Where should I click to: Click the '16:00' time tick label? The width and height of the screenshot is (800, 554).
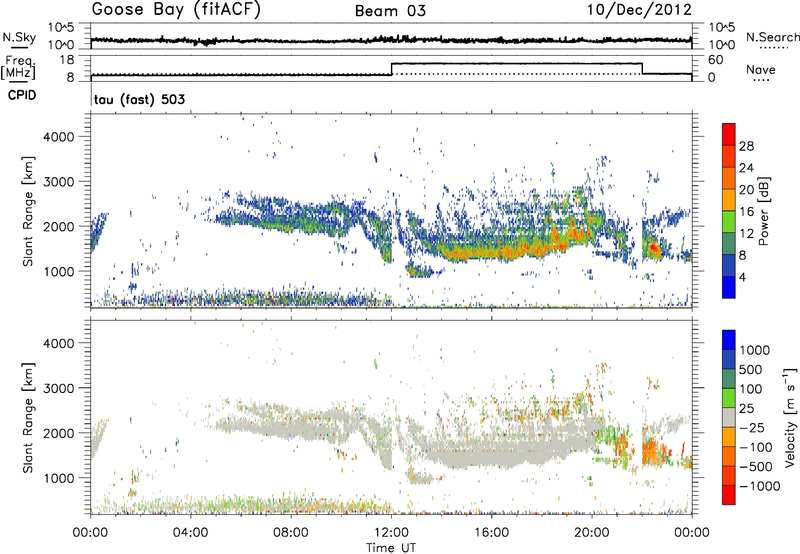coord(491,533)
